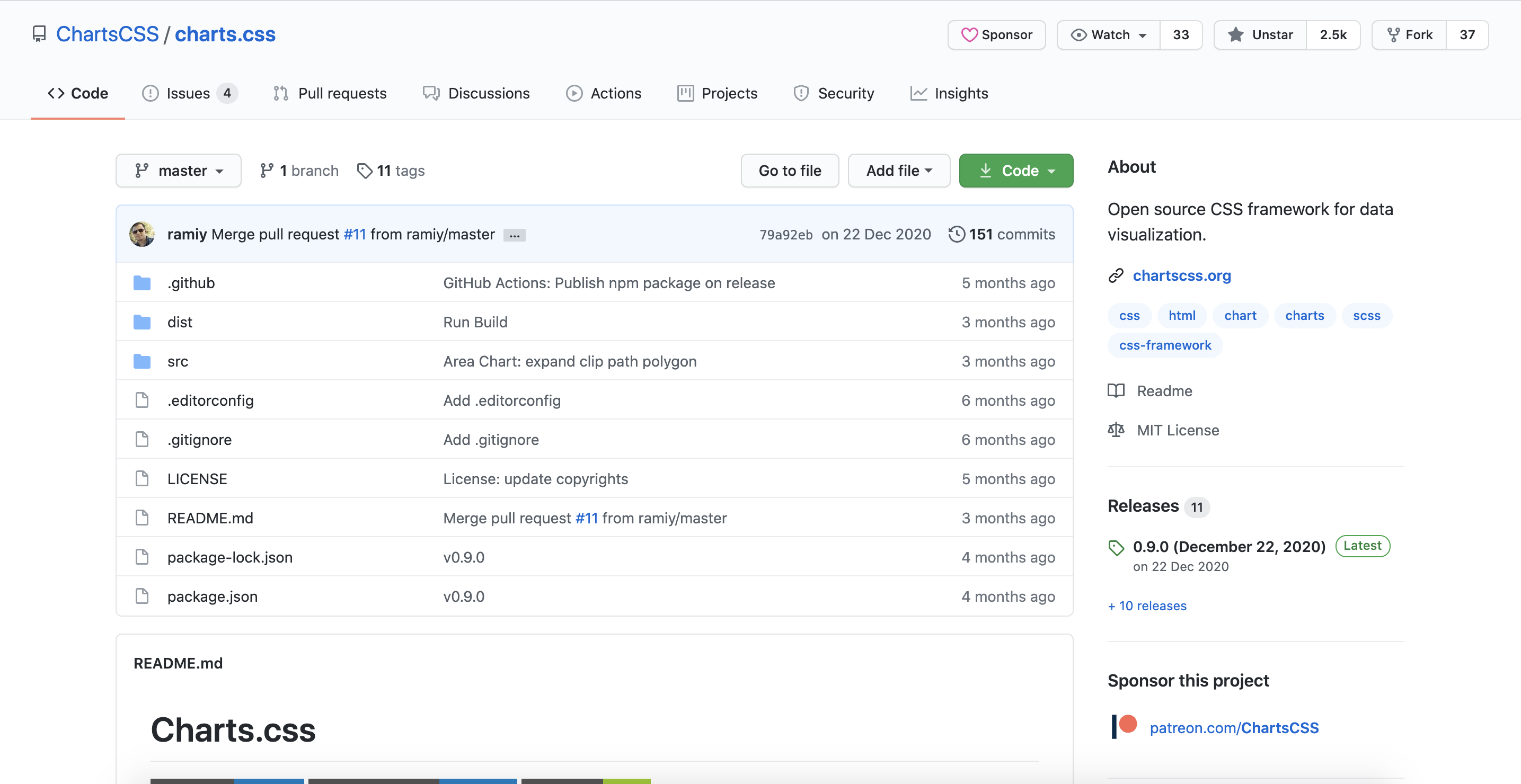1521x784 pixels.
Task: Open the master branch dropdown
Action: (178, 171)
